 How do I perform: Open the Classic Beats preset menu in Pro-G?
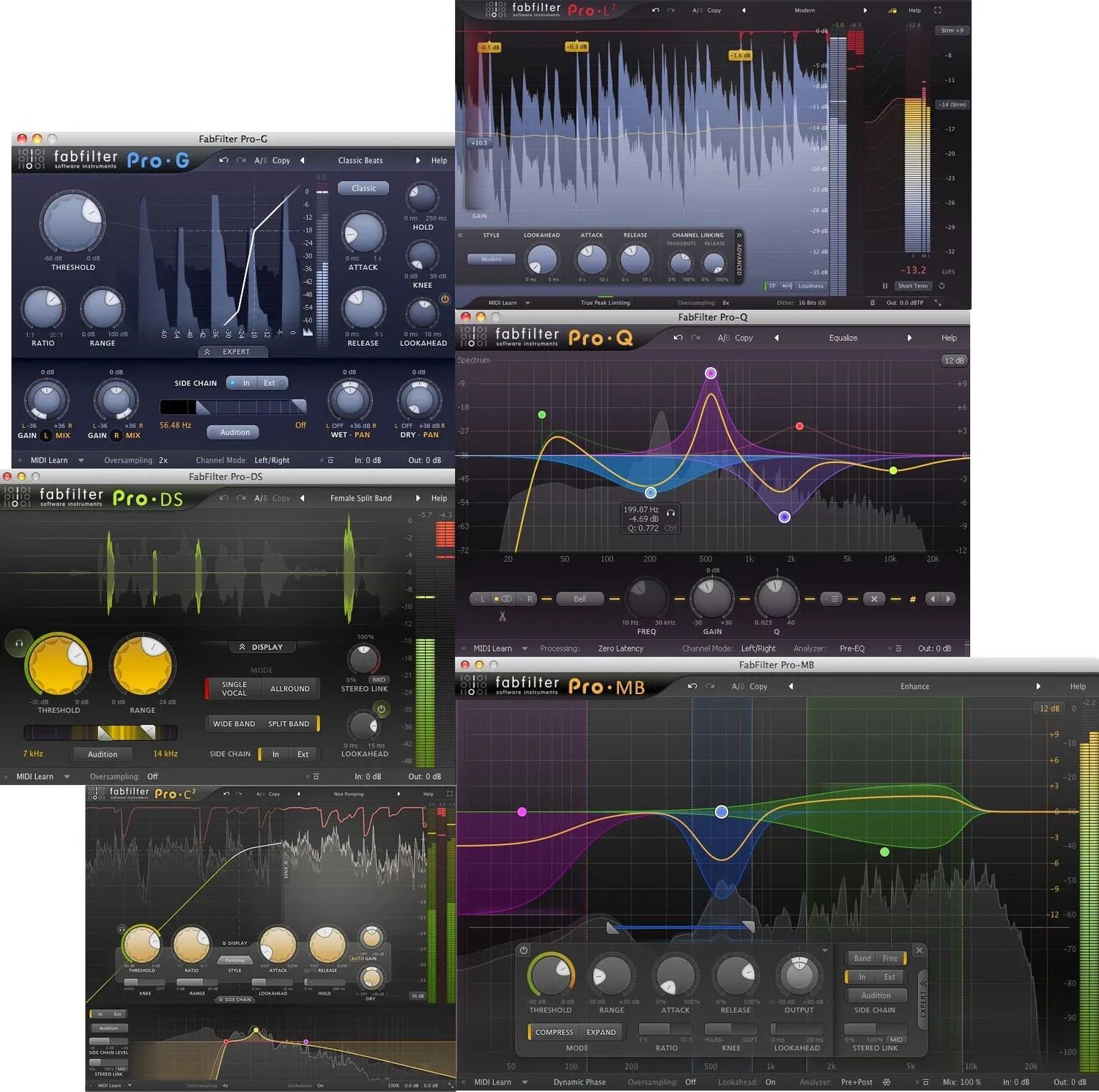click(x=360, y=161)
